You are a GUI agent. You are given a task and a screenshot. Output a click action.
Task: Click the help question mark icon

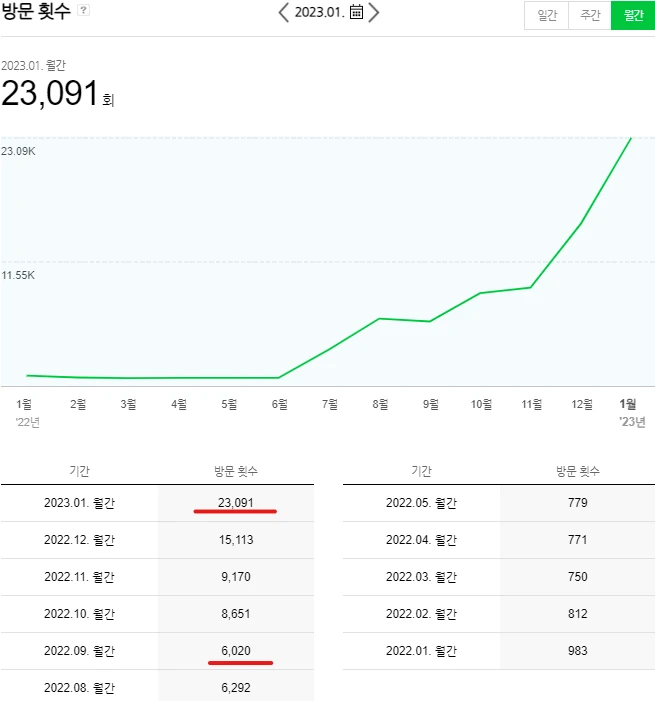coord(83,10)
